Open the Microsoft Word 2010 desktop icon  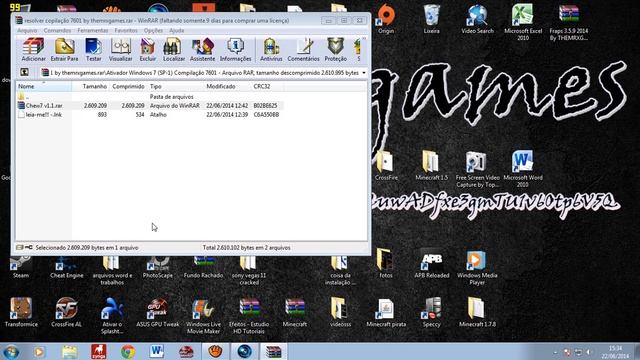(x=523, y=168)
